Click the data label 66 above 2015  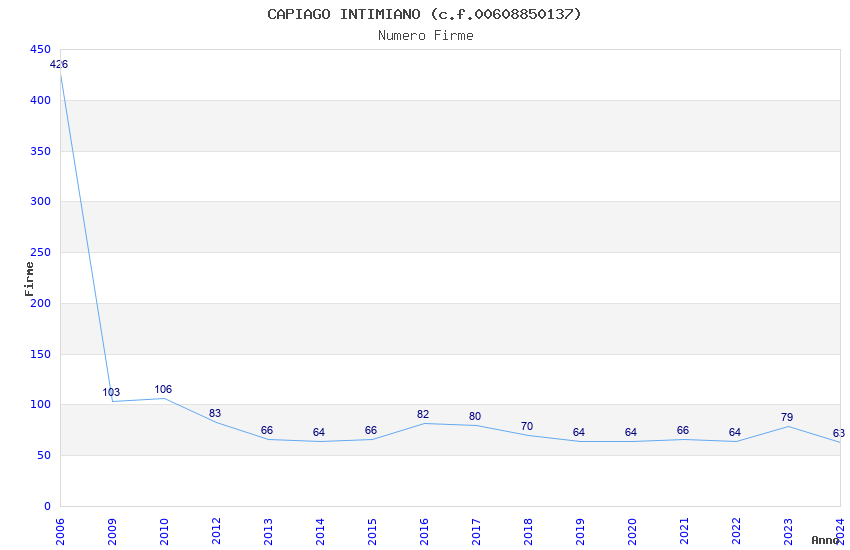pos(371,430)
